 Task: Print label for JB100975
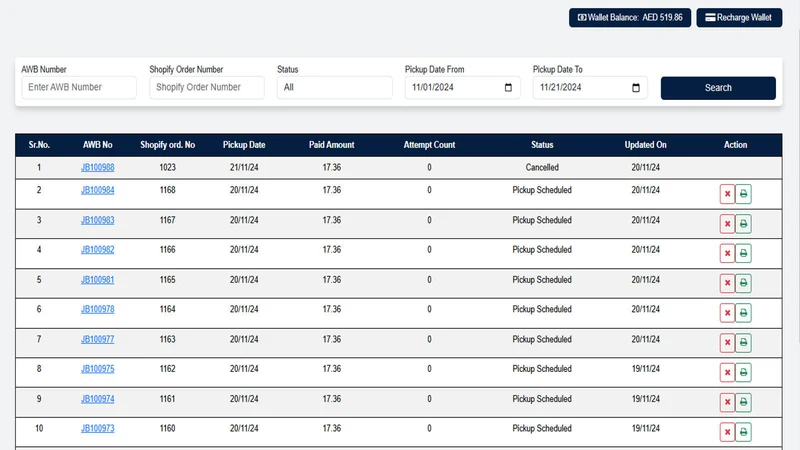point(743,372)
